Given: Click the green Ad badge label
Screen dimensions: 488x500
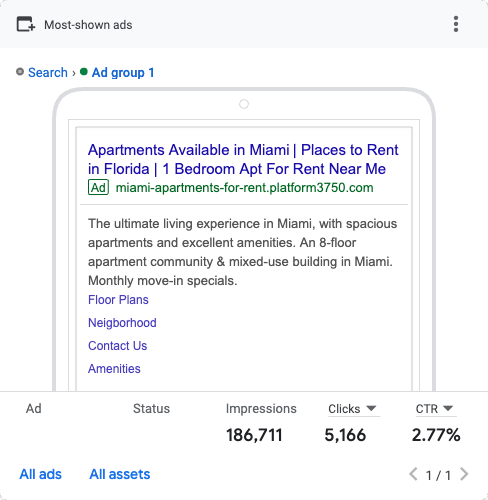Looking at the screenshot, I should pos(98,187).
